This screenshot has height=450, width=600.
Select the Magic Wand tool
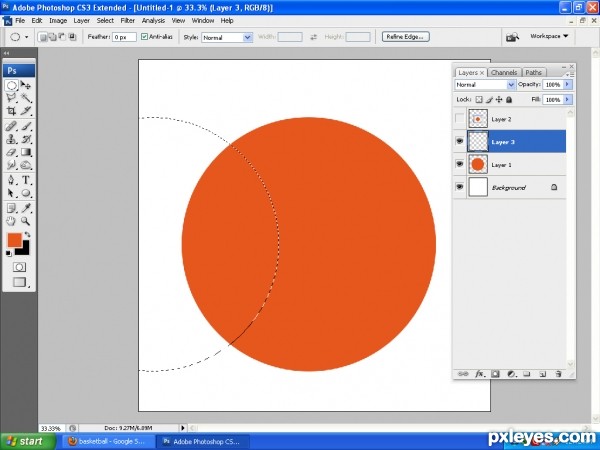pos(26,98)
